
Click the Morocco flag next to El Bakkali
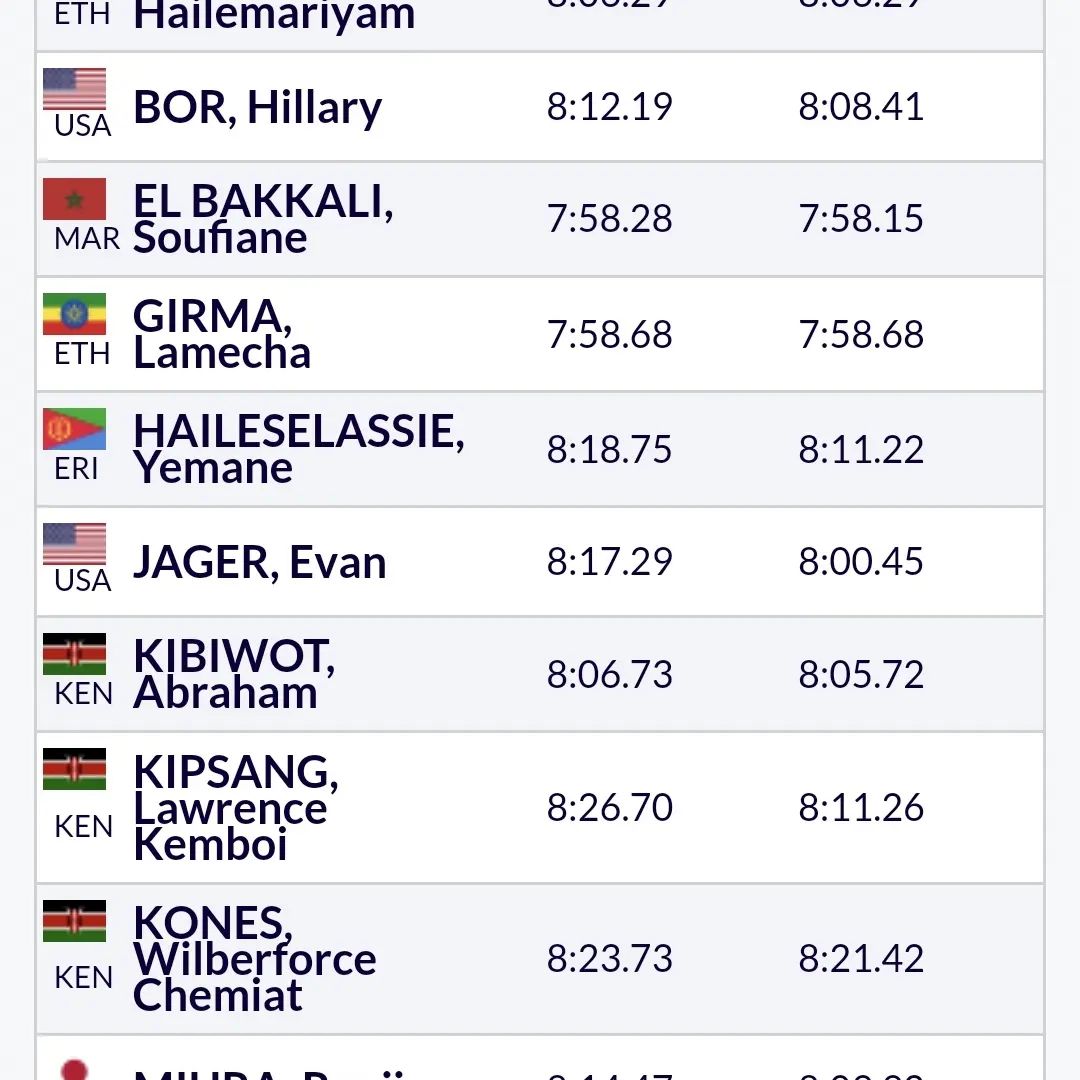pyautogui.click(x=74, y=200)
